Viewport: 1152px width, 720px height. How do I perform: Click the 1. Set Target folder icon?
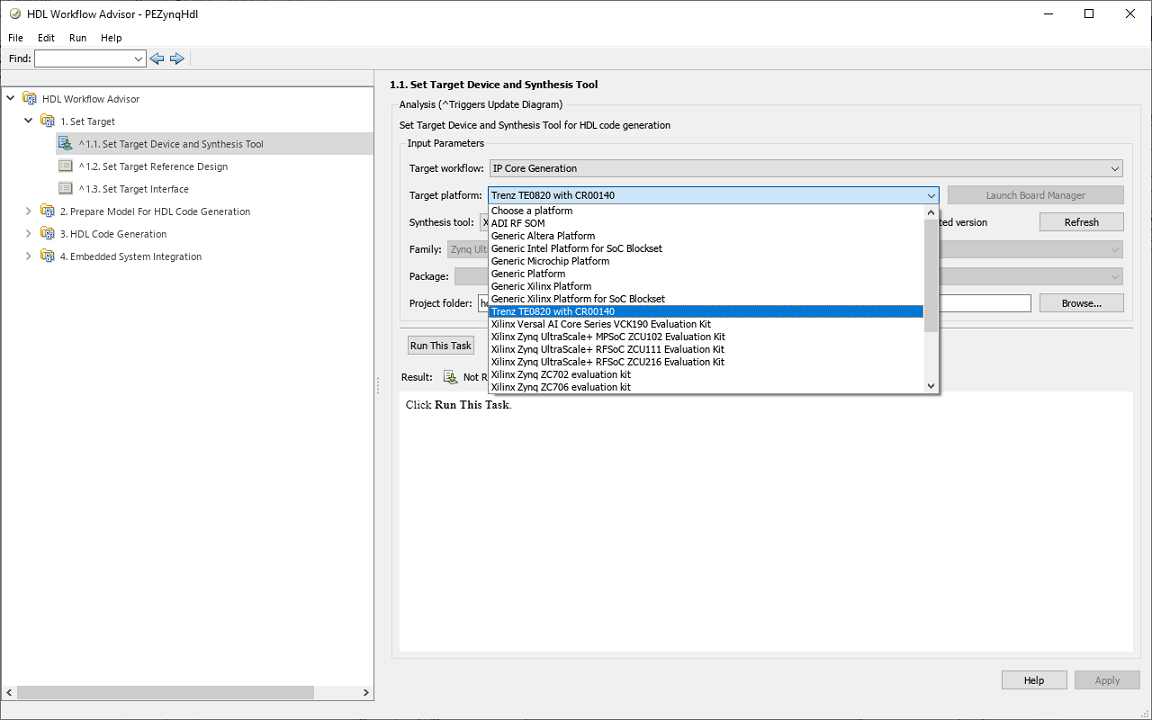pos(48,121)
